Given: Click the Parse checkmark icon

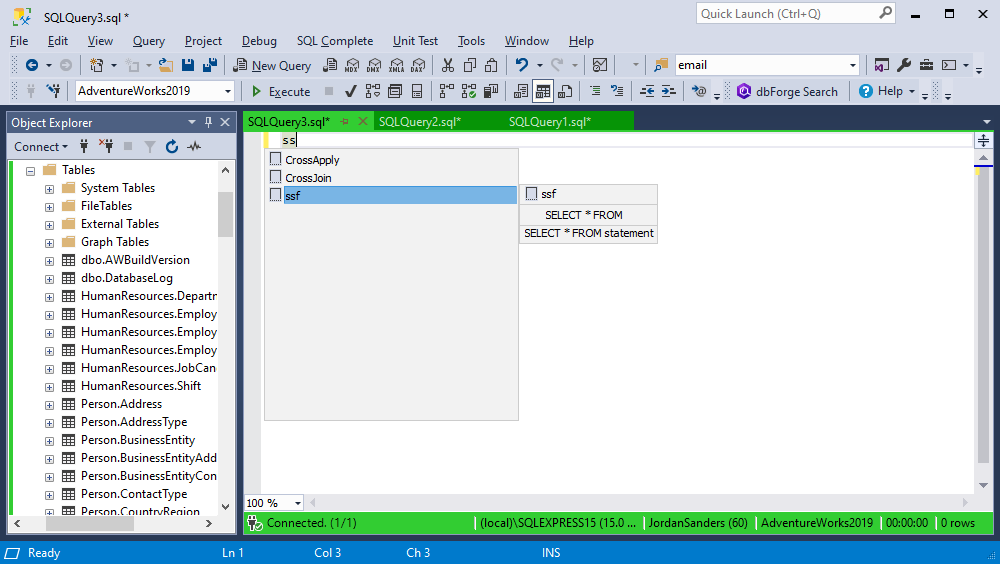Looking at the screenshot, I should point(350,91).
